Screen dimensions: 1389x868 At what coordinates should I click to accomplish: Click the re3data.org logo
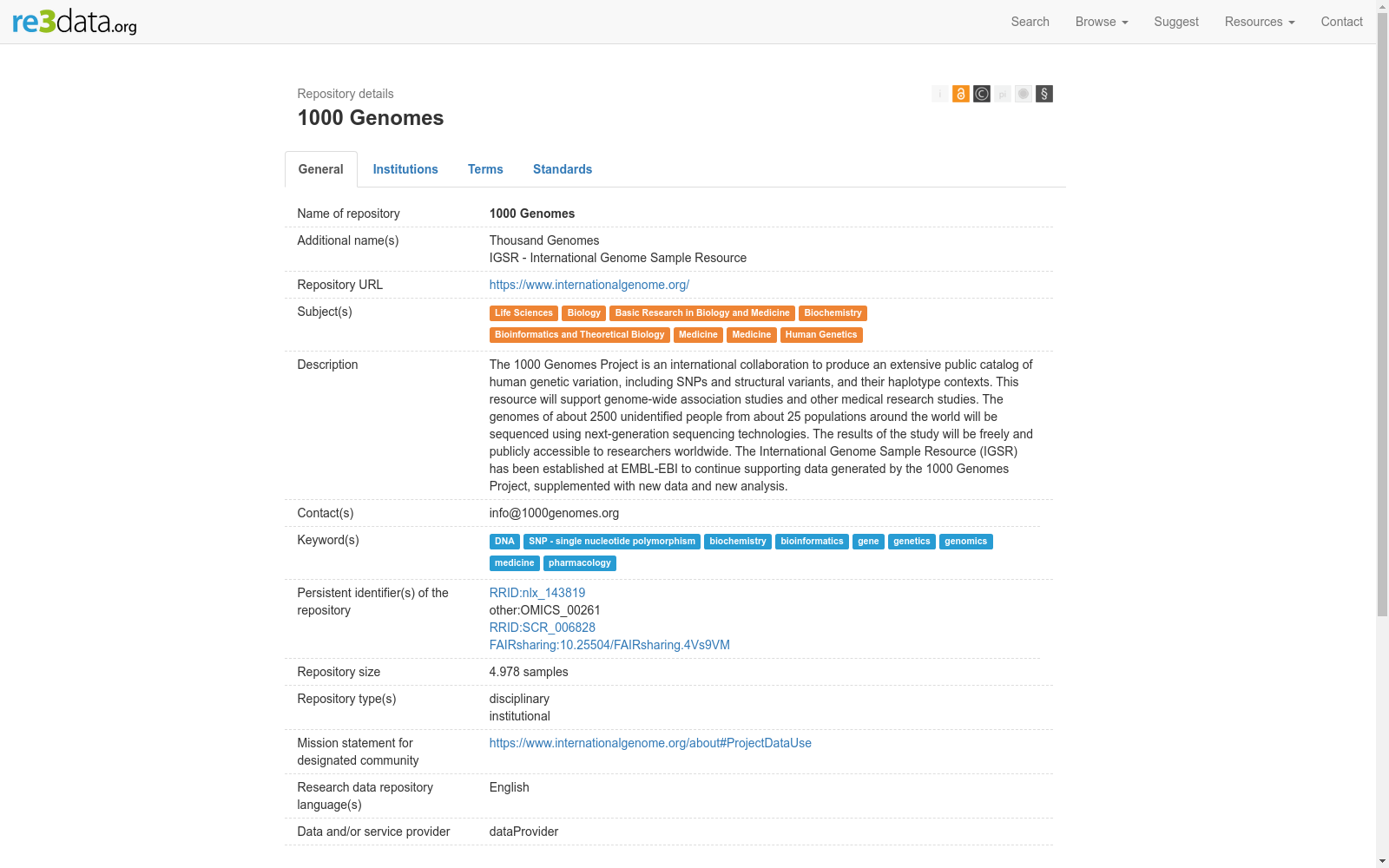[75, 22]
